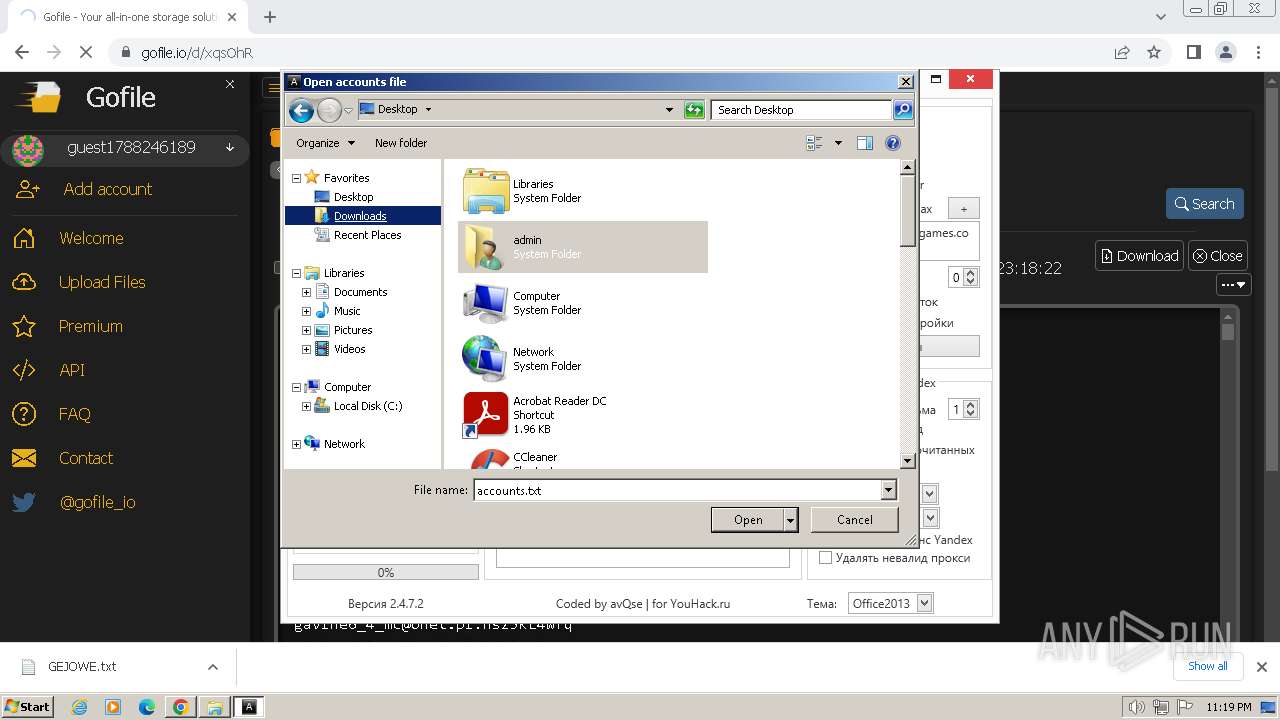Open Microsoft Edge from the taskbar
1280x720 pixels.
click(x=147, y=707)
